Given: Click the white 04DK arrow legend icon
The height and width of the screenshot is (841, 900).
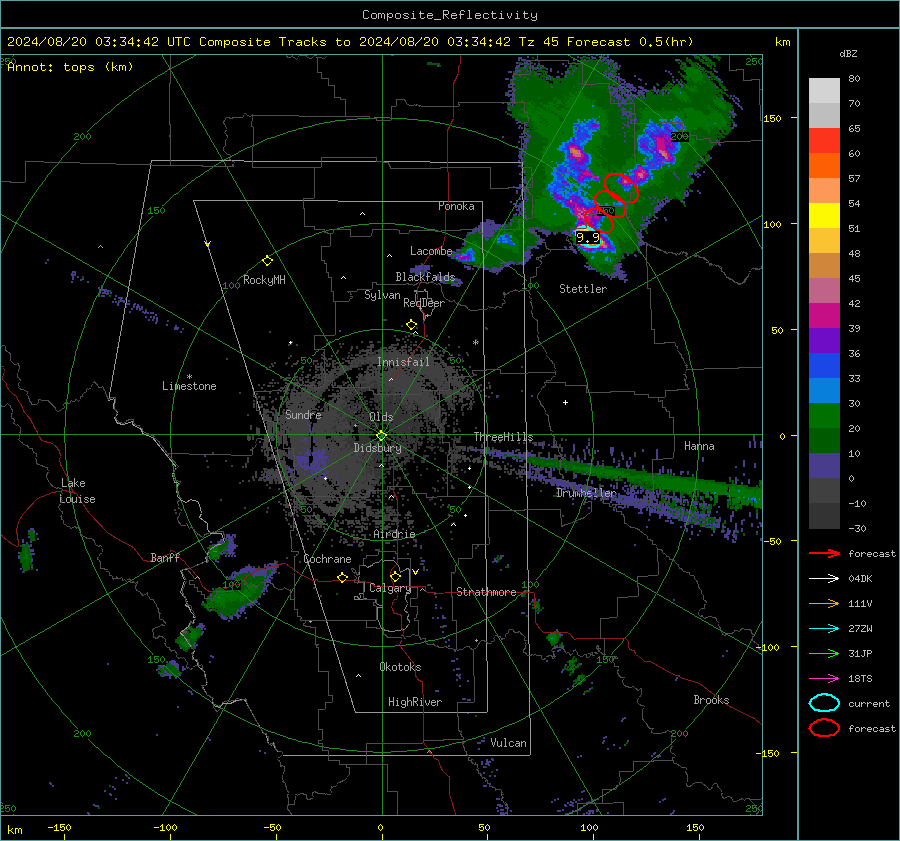Looking at the screenshot, I should tap(824, 579).
